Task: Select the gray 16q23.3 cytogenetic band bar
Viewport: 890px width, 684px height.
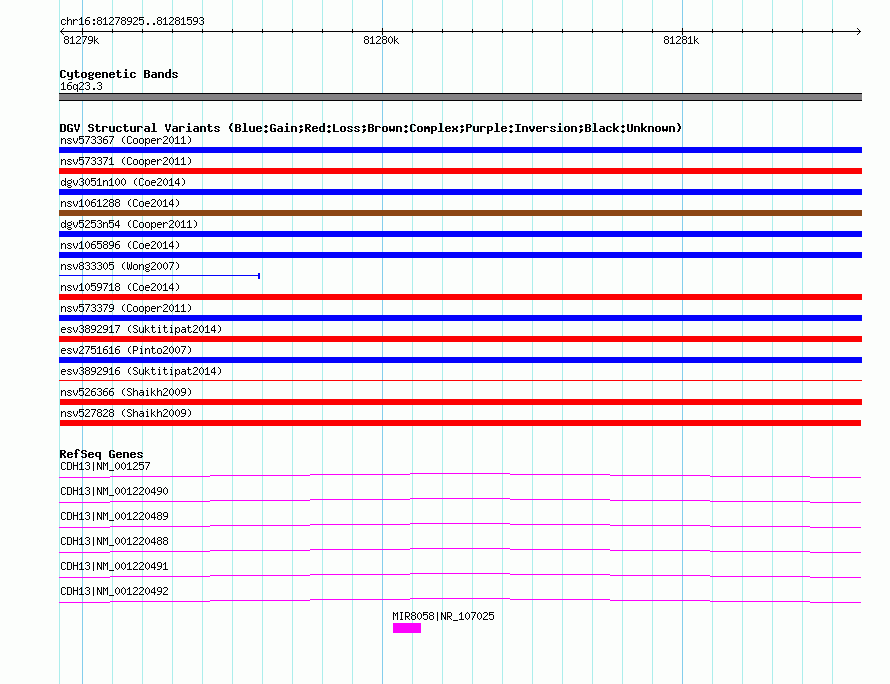Action: 460,97
